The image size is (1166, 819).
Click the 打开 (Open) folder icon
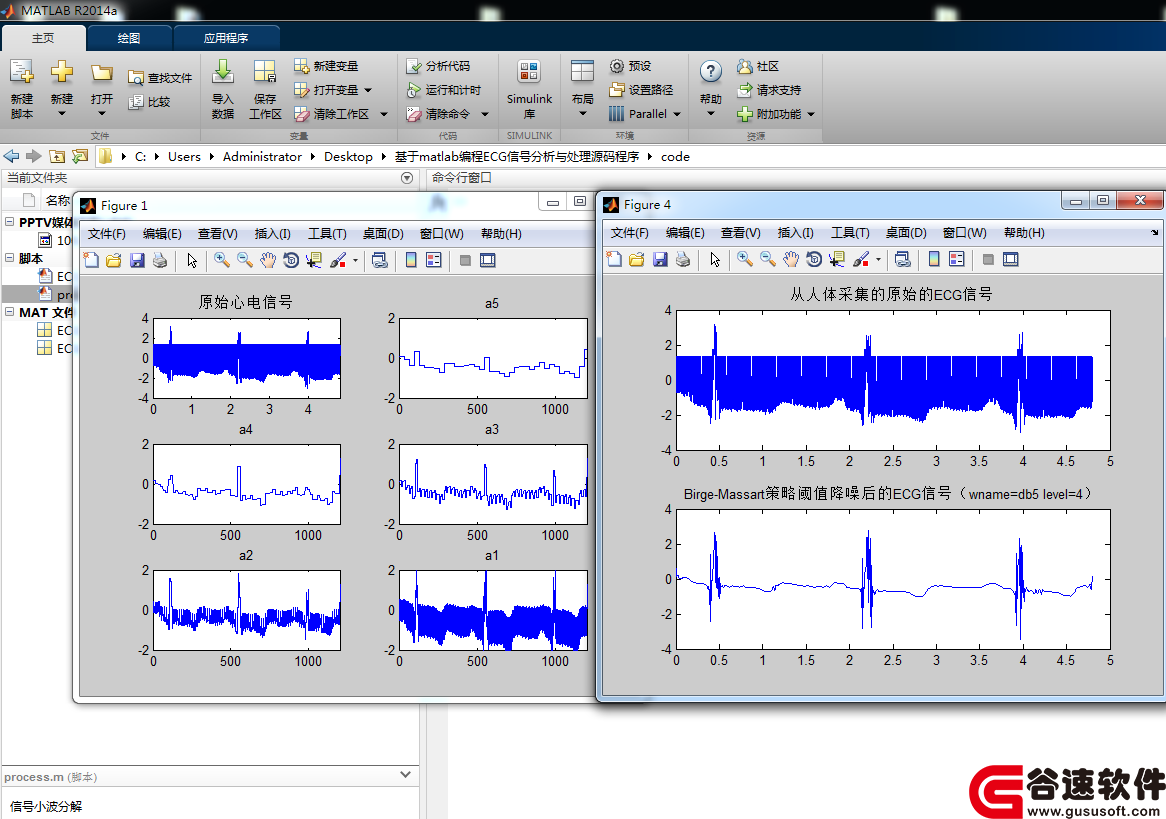[x=102, y=73]
